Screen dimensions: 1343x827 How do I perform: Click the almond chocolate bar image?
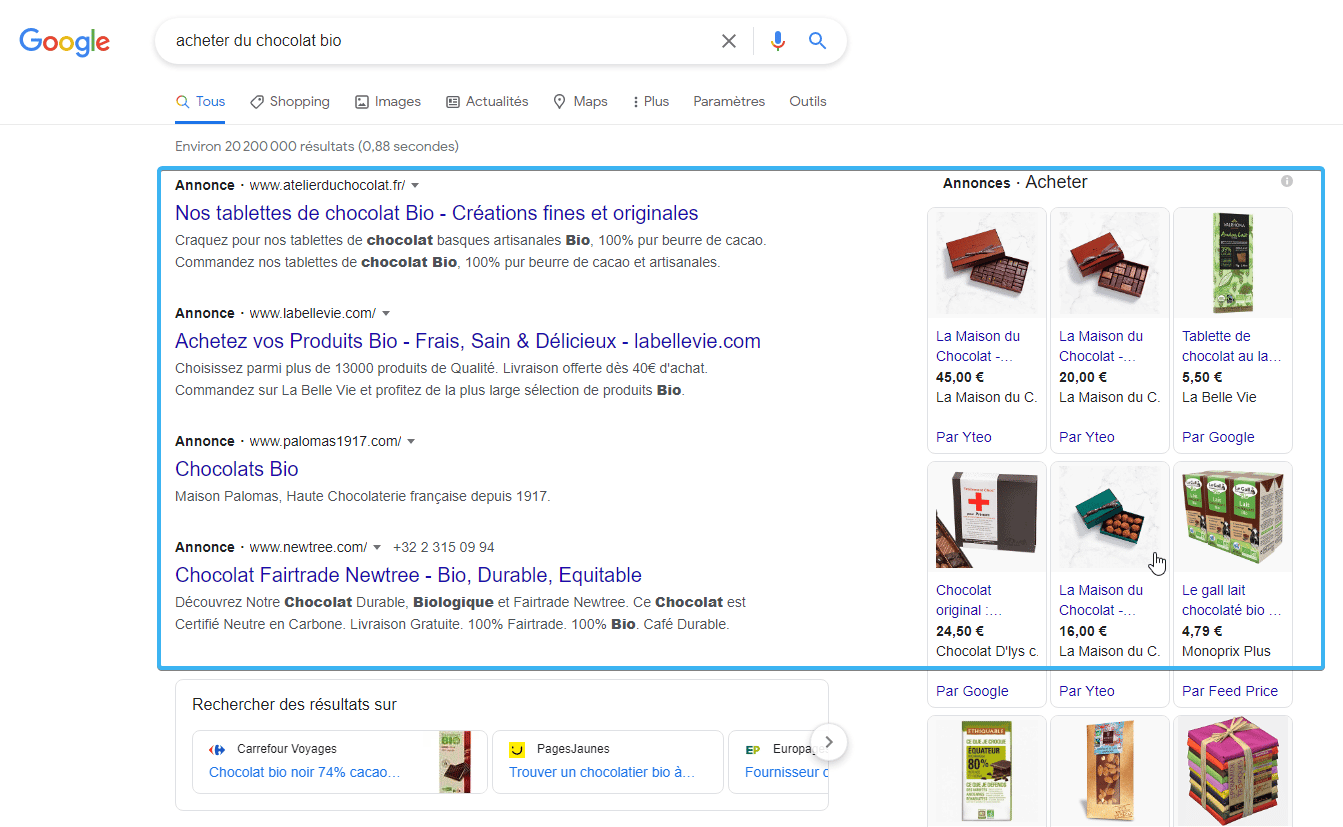(1110, 772)
